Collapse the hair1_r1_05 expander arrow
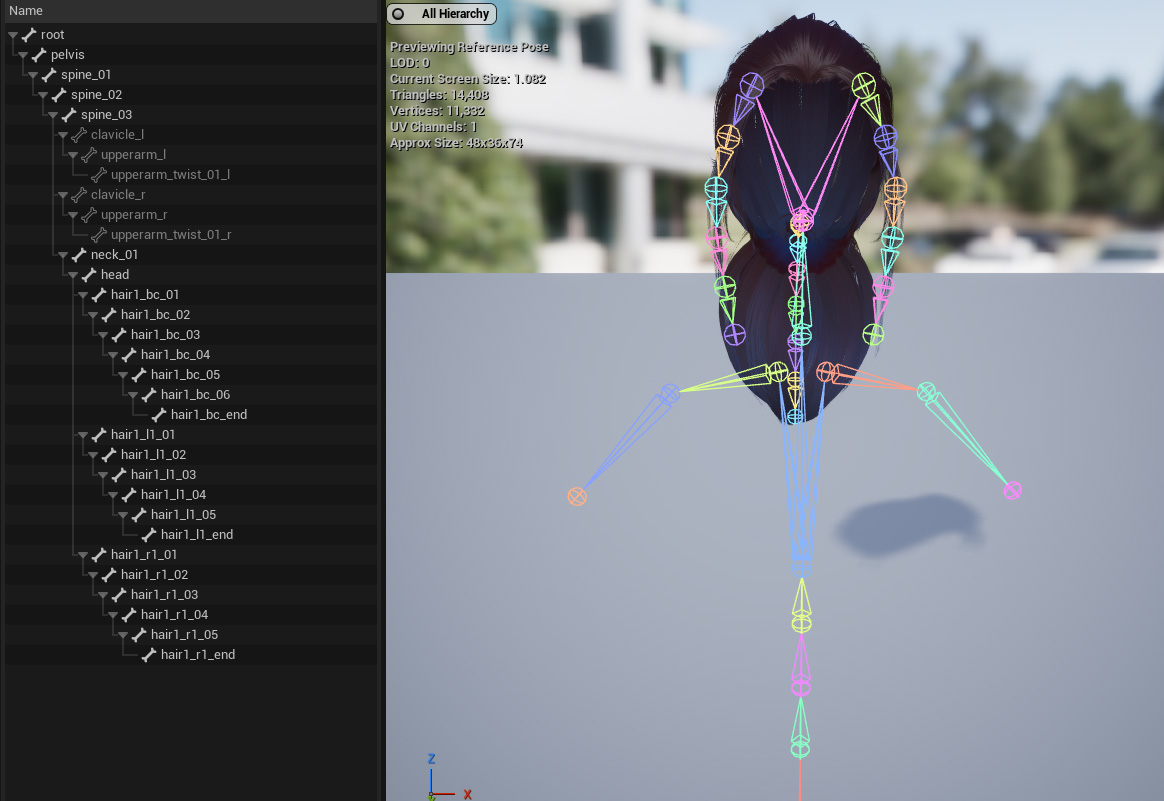The image size is (1164, 801). [x=123, y=635]
